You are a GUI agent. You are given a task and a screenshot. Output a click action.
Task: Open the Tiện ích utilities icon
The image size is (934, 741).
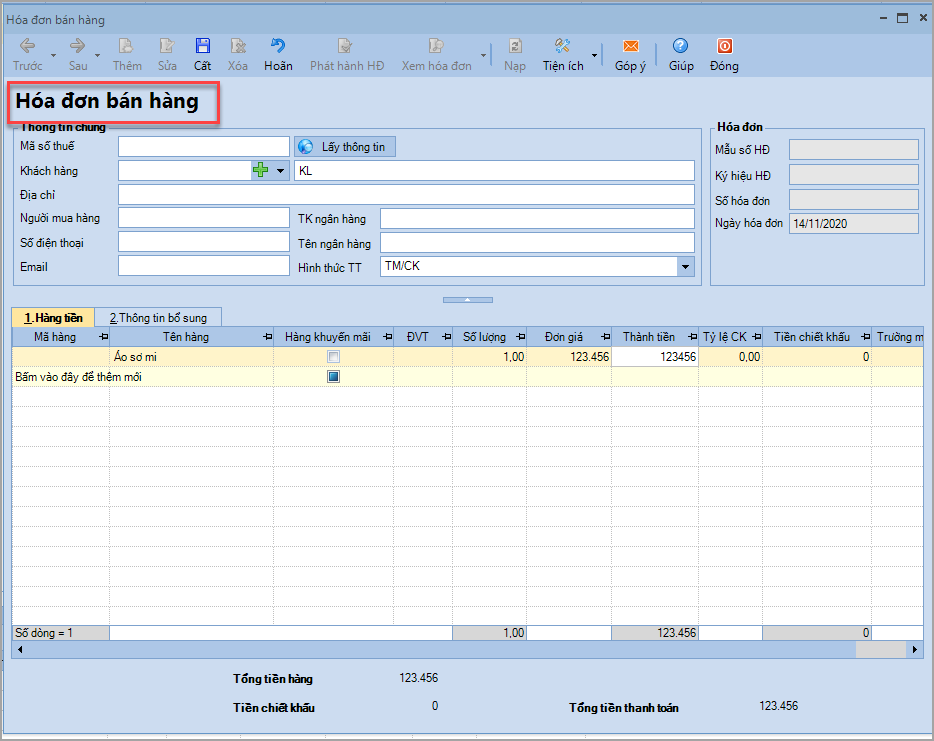pos(562,46)
